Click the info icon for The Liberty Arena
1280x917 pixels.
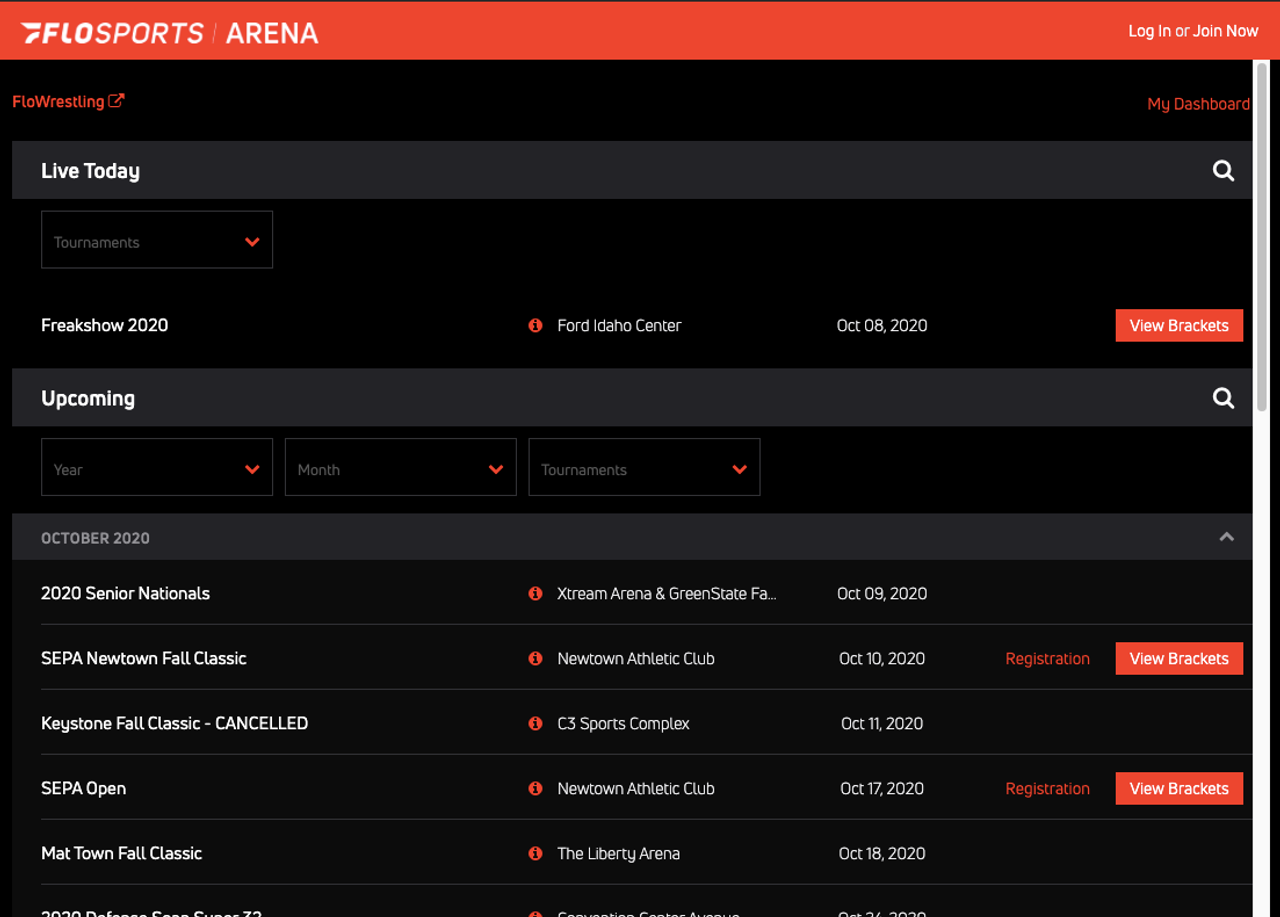click(535, 853)
